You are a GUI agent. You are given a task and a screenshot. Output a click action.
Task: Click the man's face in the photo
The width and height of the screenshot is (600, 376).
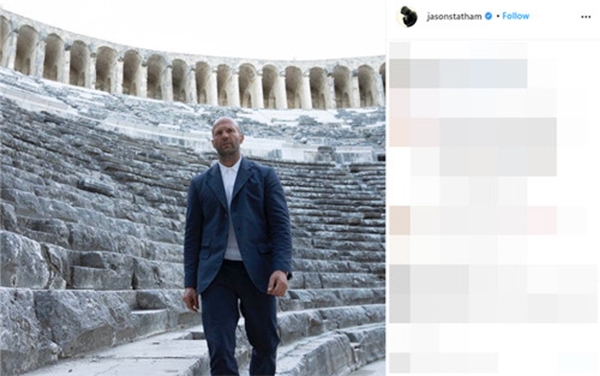coord(227,139)
